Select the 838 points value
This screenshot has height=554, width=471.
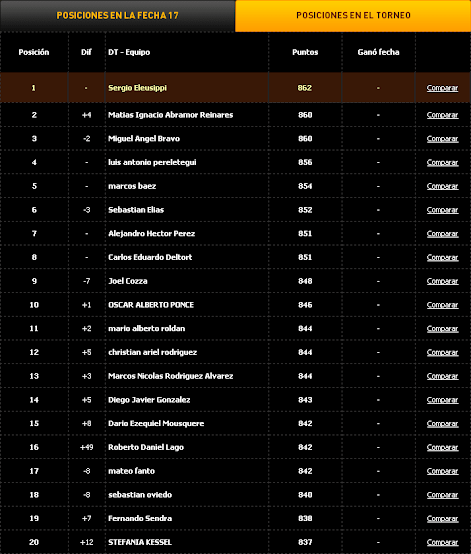(305, 518)
